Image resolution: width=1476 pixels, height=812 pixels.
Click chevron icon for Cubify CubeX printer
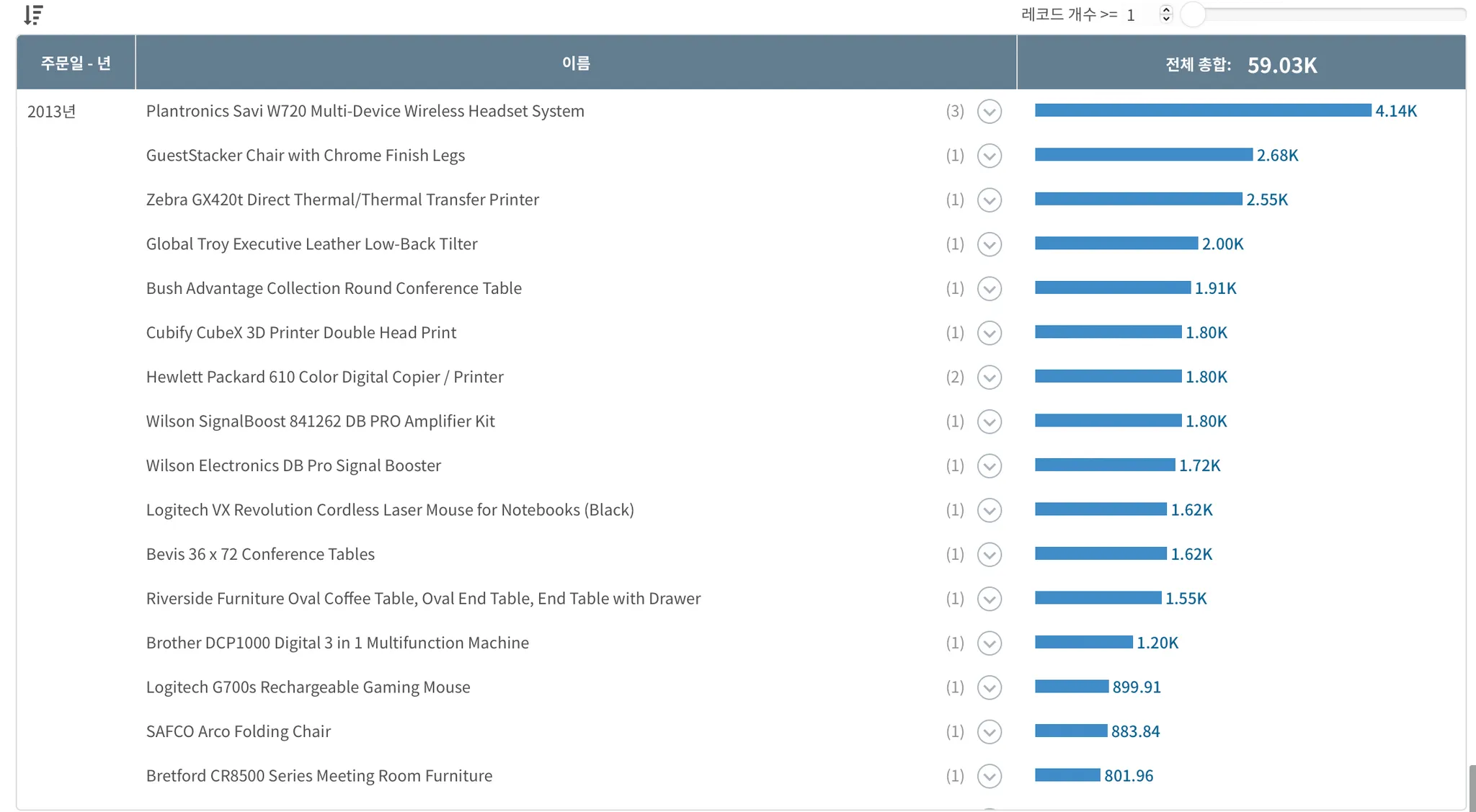click(x=989, y=333)
